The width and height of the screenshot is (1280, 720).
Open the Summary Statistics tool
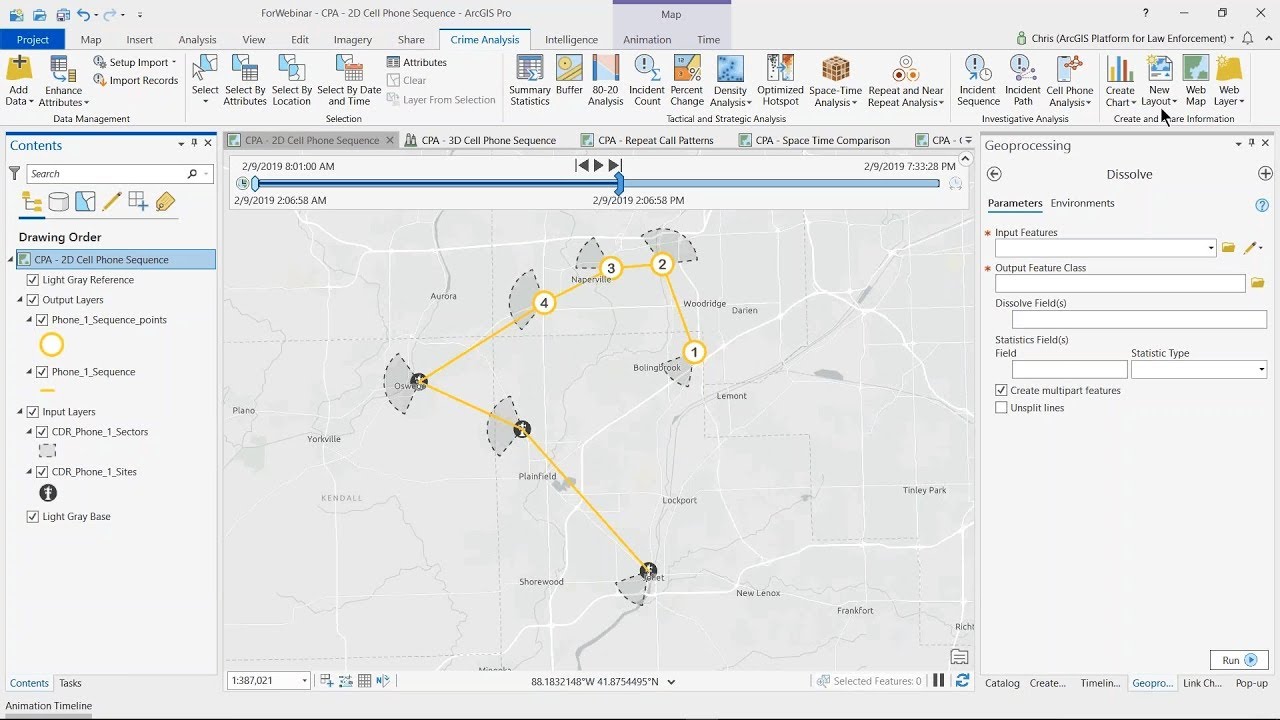(529, 80)
